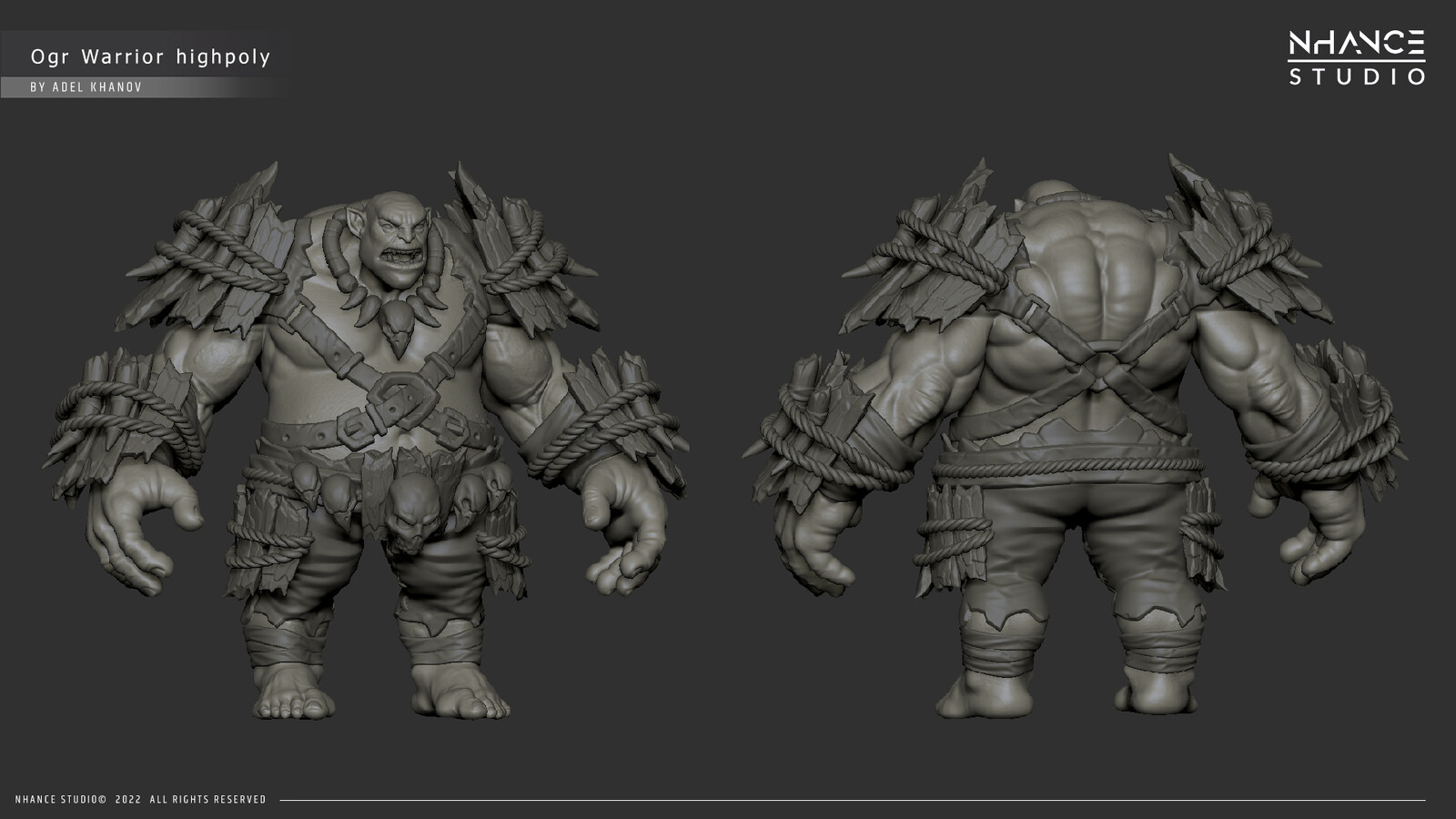1456x819 pixels.
Task: Click the 'NHANCE STUDIO© 2022 ALL RIGHTS RESERVED' footer text
Action: click(x=140, y=800)
